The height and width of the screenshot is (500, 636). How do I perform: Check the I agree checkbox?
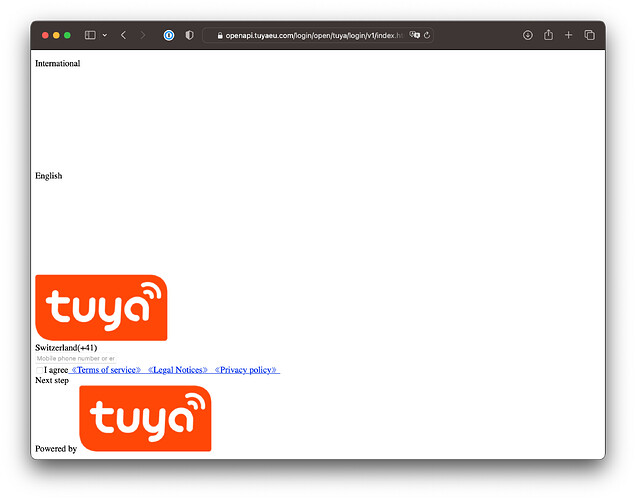pyautogui.click(x=39, y=370)
